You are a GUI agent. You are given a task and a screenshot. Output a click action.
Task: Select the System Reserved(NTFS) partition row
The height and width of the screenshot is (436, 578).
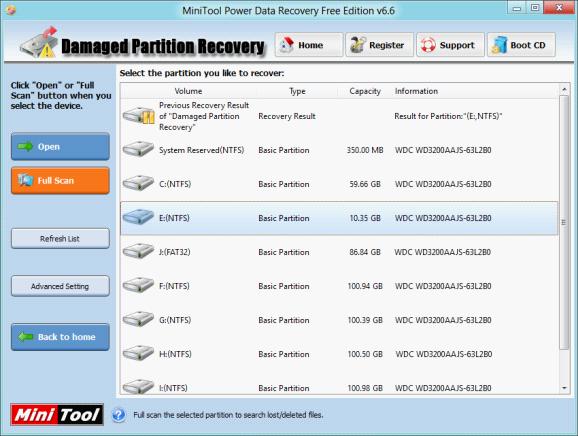(339, 150)
